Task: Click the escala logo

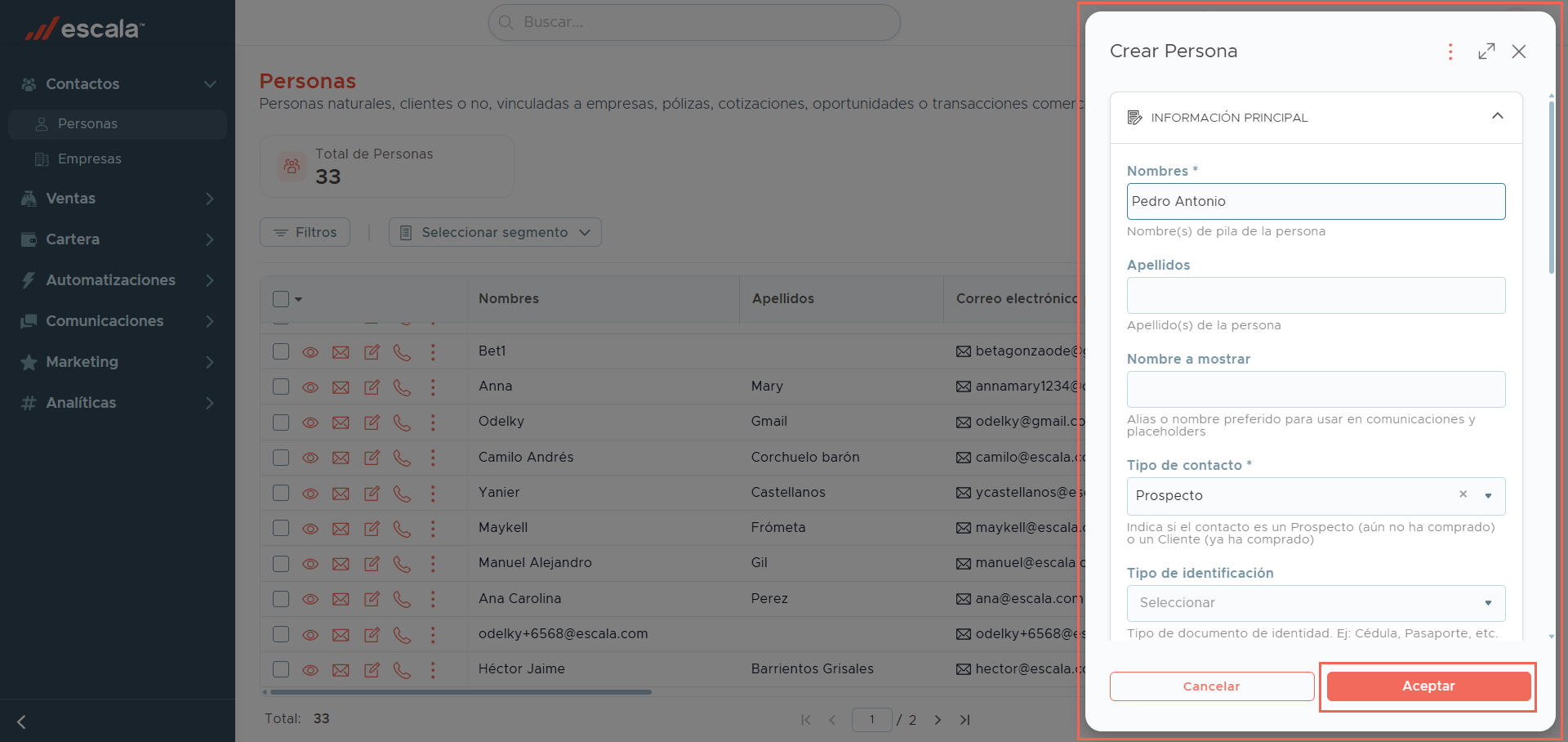Action: pos(85,29)
